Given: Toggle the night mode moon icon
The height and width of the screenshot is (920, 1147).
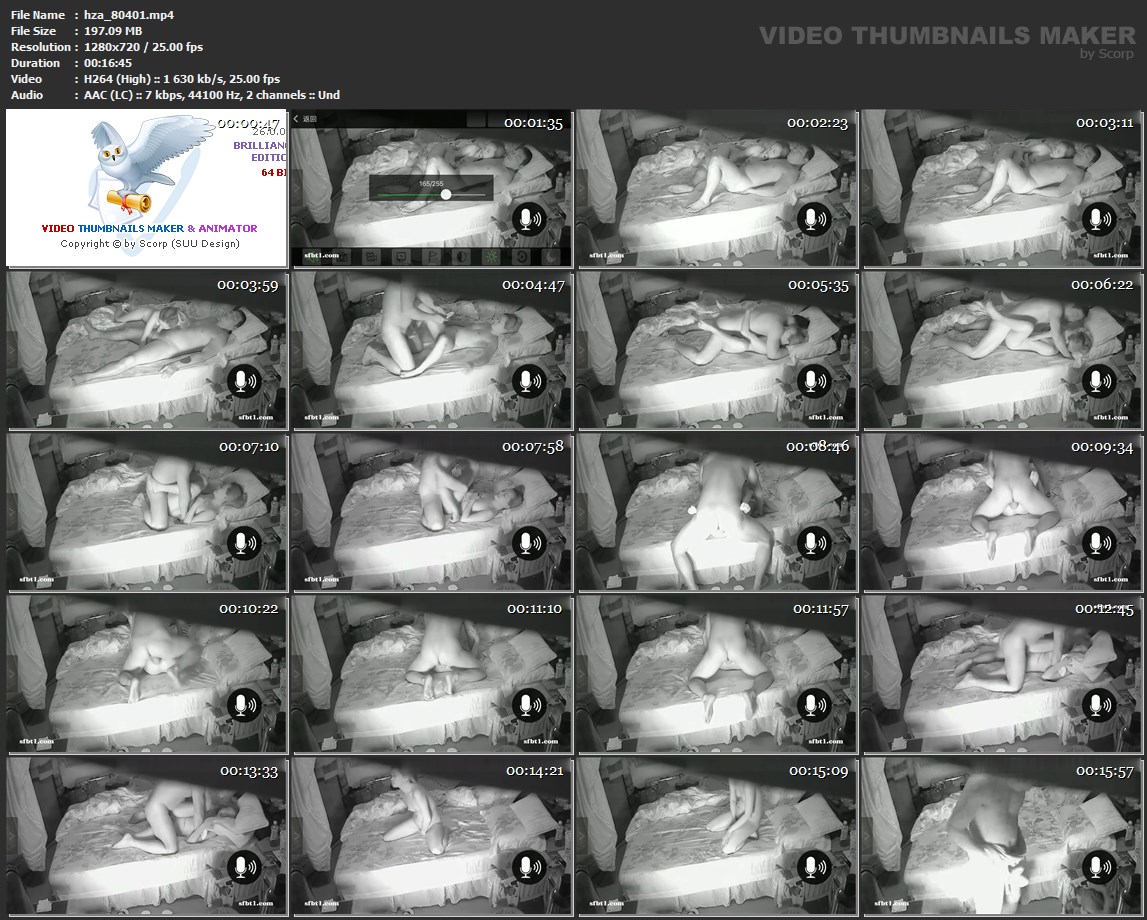Looking at the screenshot, I should tap(551, 256).
